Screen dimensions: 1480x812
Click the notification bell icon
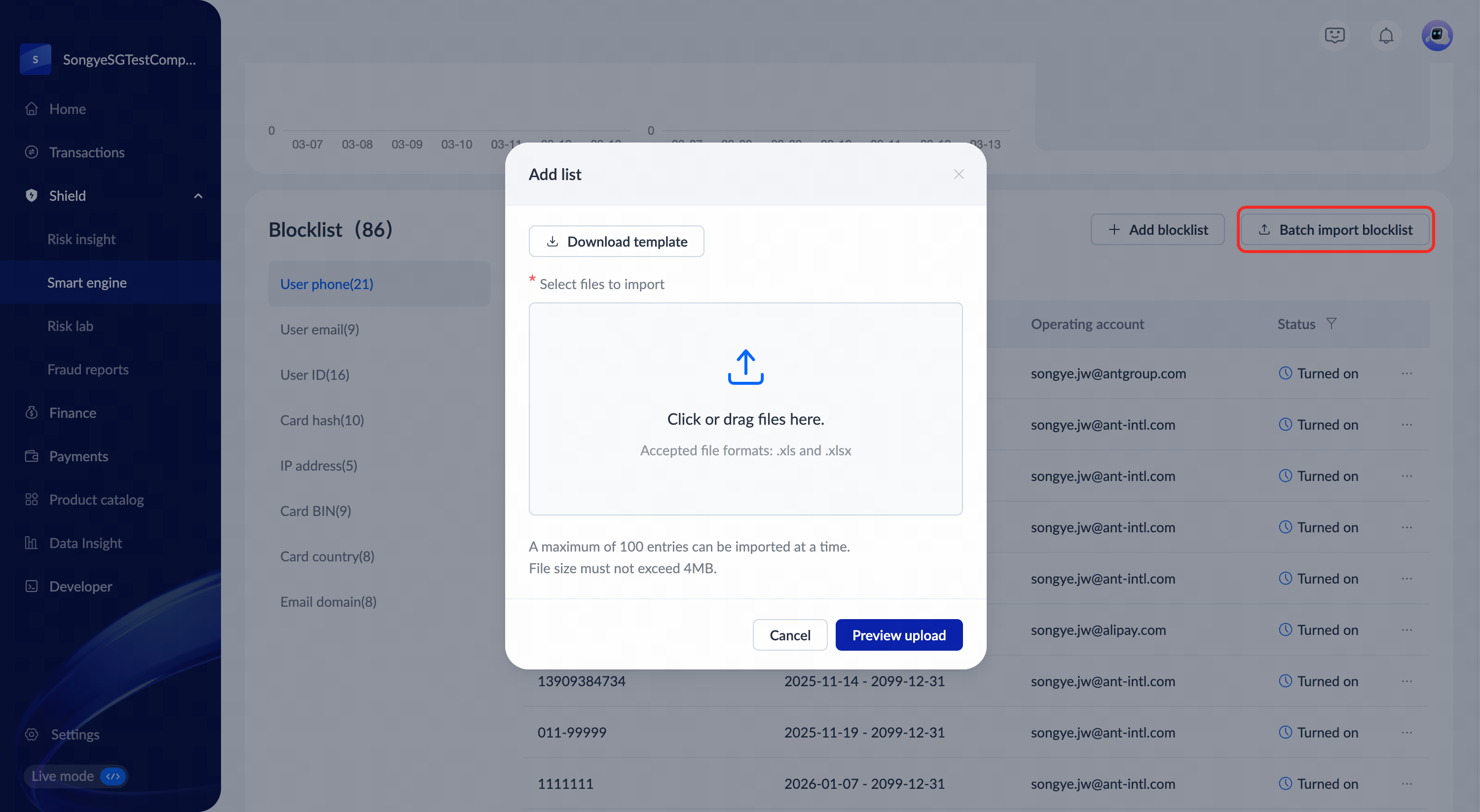(x=1385, y=36)
